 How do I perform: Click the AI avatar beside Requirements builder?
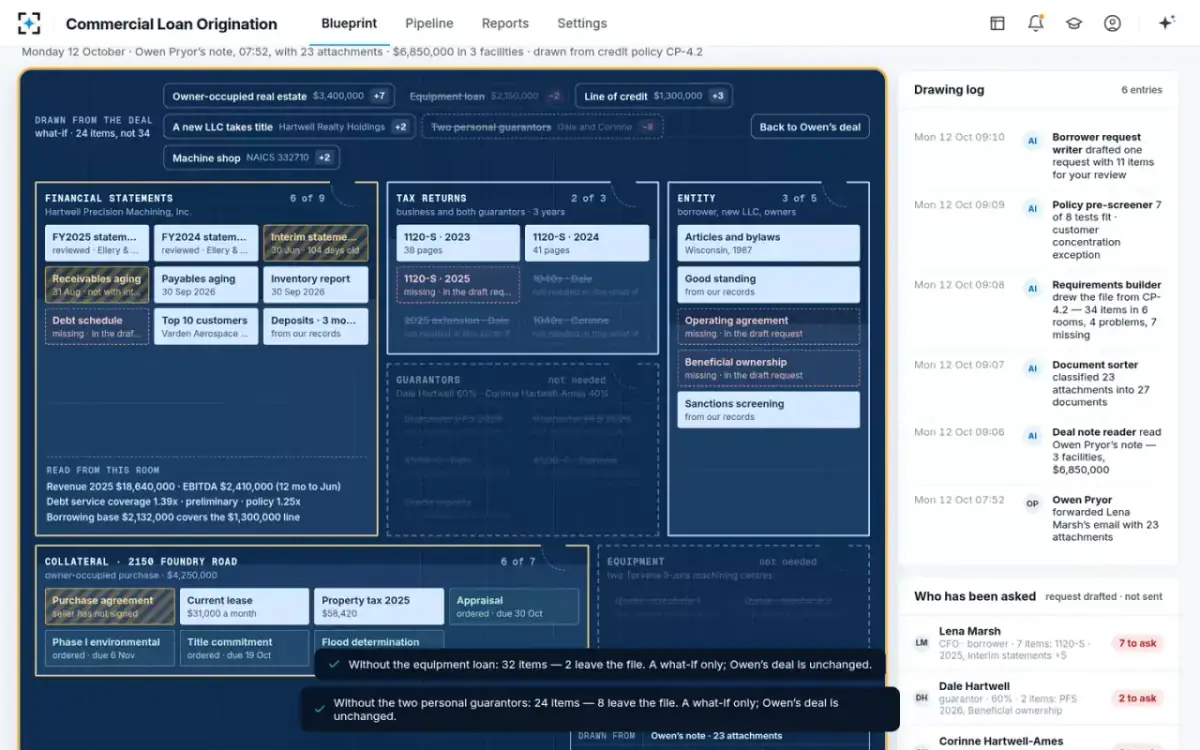[1032, 288]
